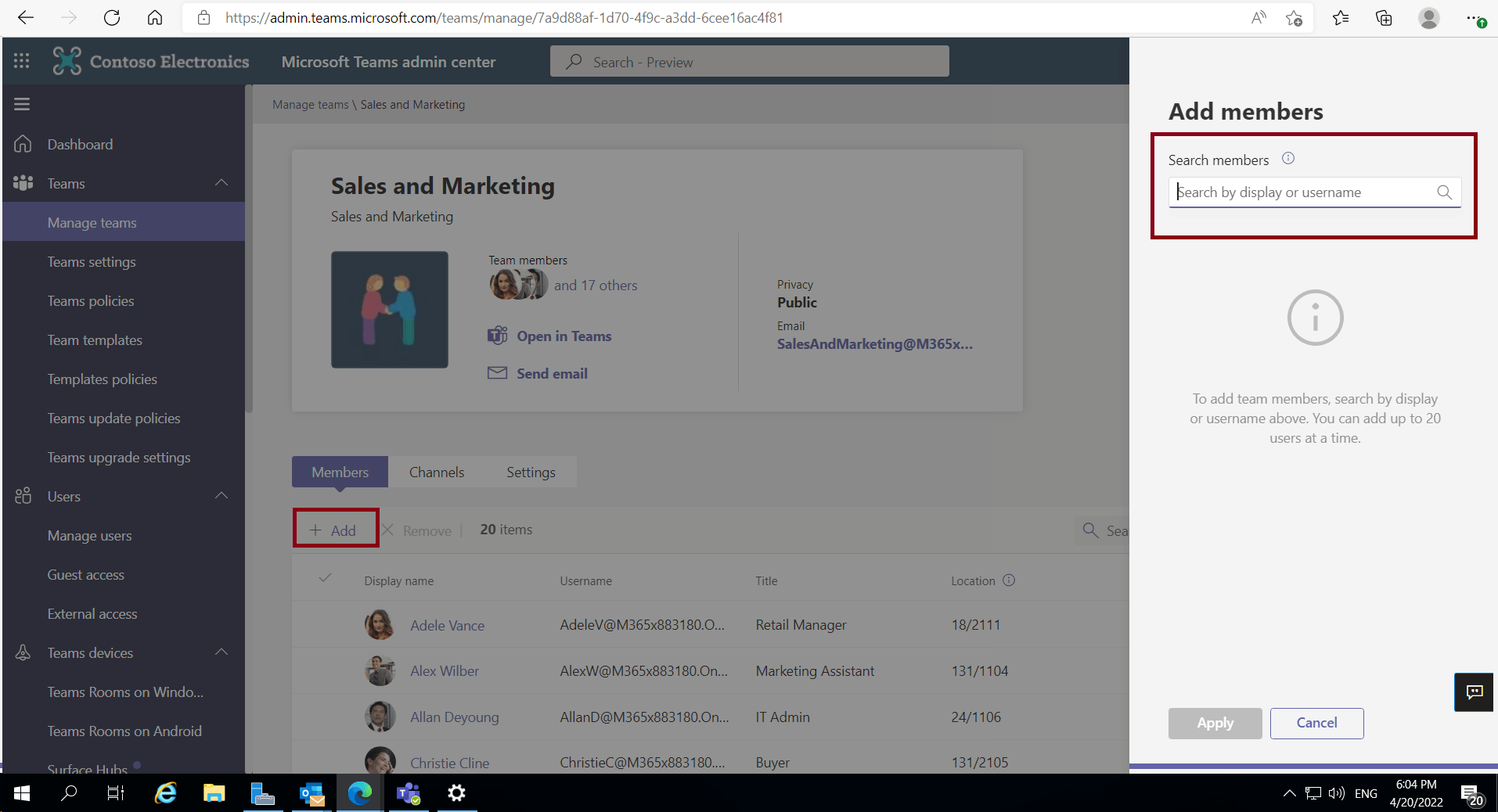Add this page to favorites
The width and height of the screenshot is (1498, 812).
(1295, 18)
